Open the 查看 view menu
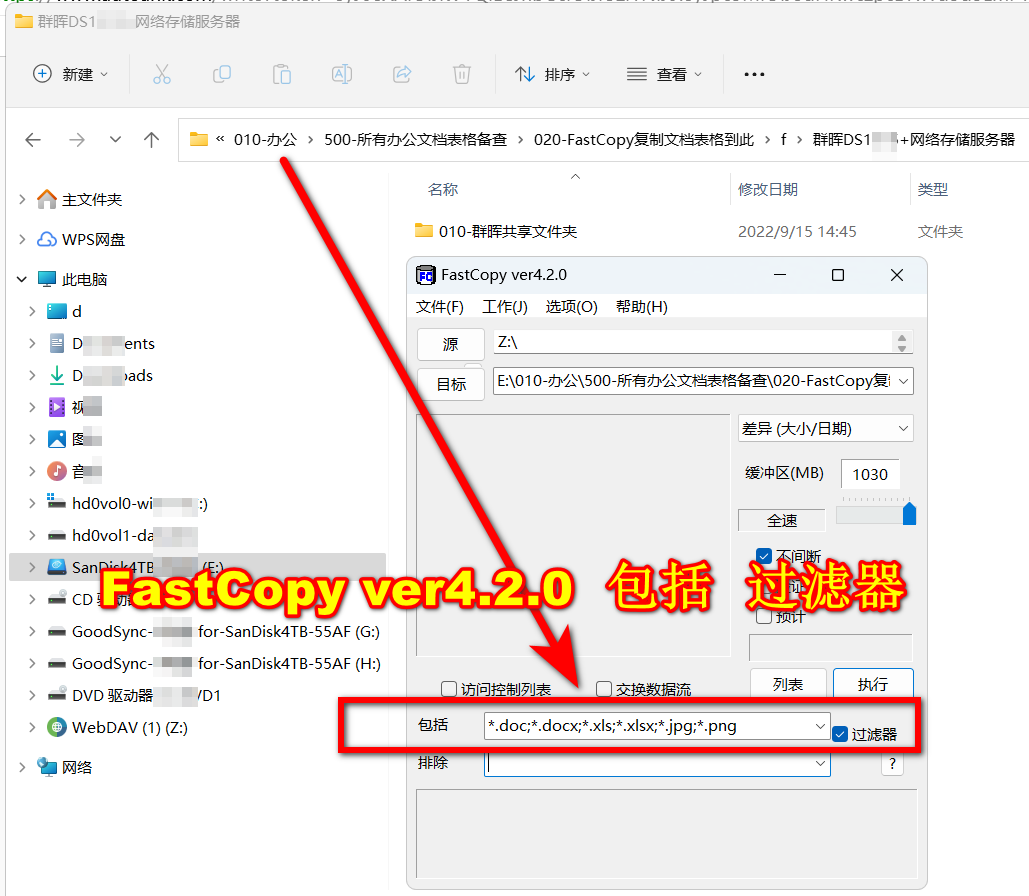The height and width of the screenshot is (896, 1029). pyautogui.click(x=664, y=74)
